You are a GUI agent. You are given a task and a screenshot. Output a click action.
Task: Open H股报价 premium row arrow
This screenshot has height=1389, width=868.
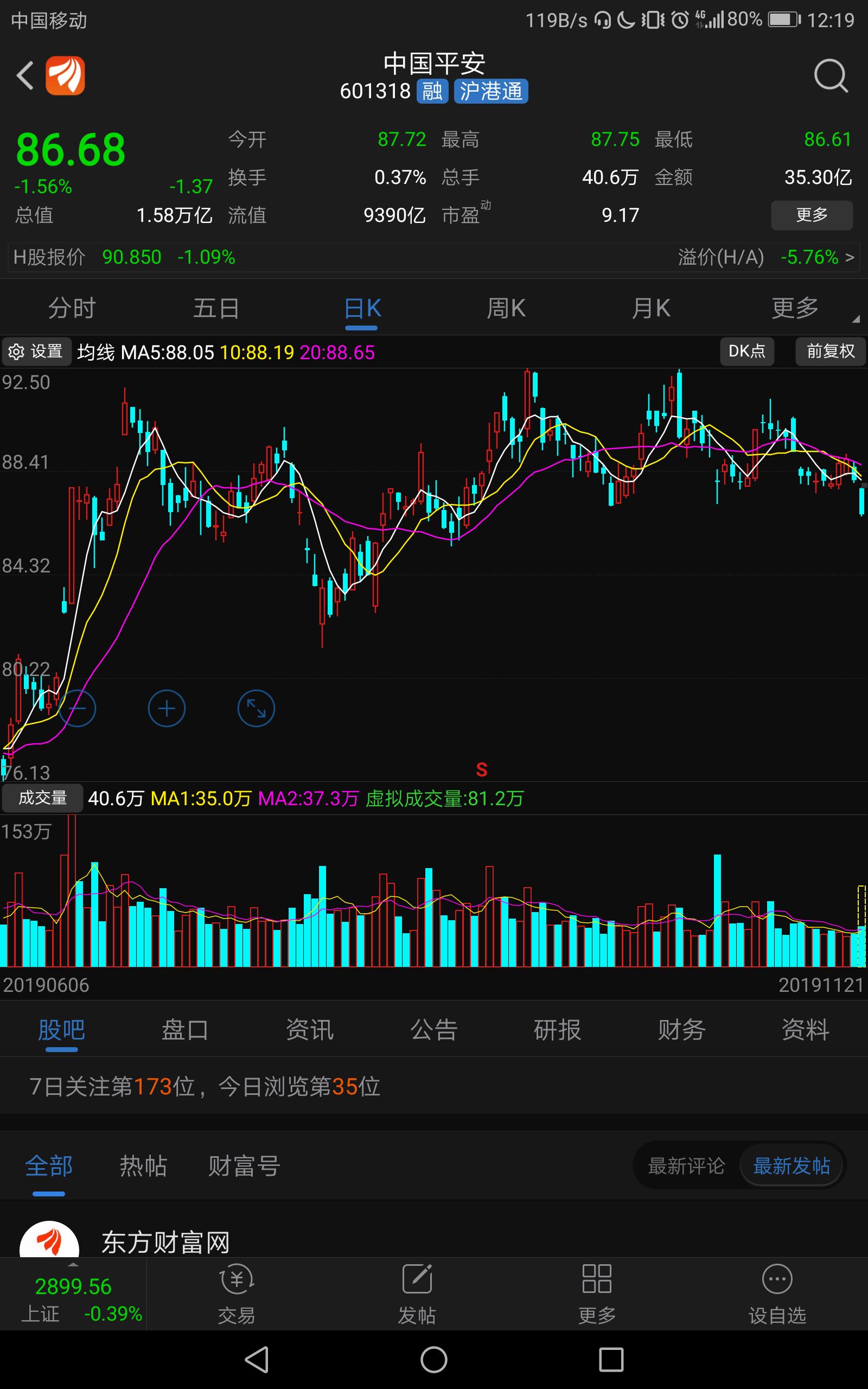850,257
